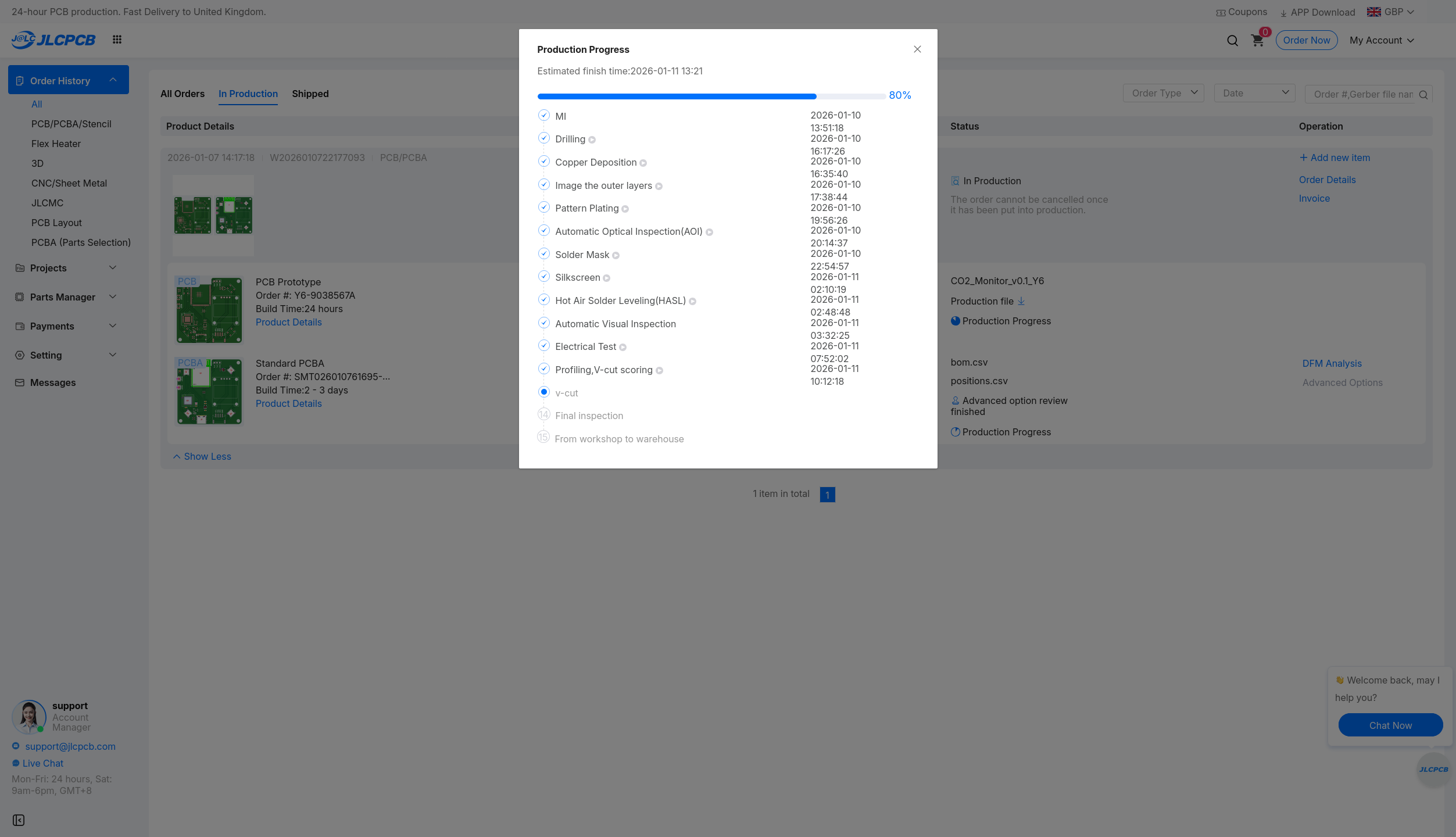Click the shopping cart icon
Viewport: 1456px width, 837px height.
pyautogui.click(x=1257, y=41)
